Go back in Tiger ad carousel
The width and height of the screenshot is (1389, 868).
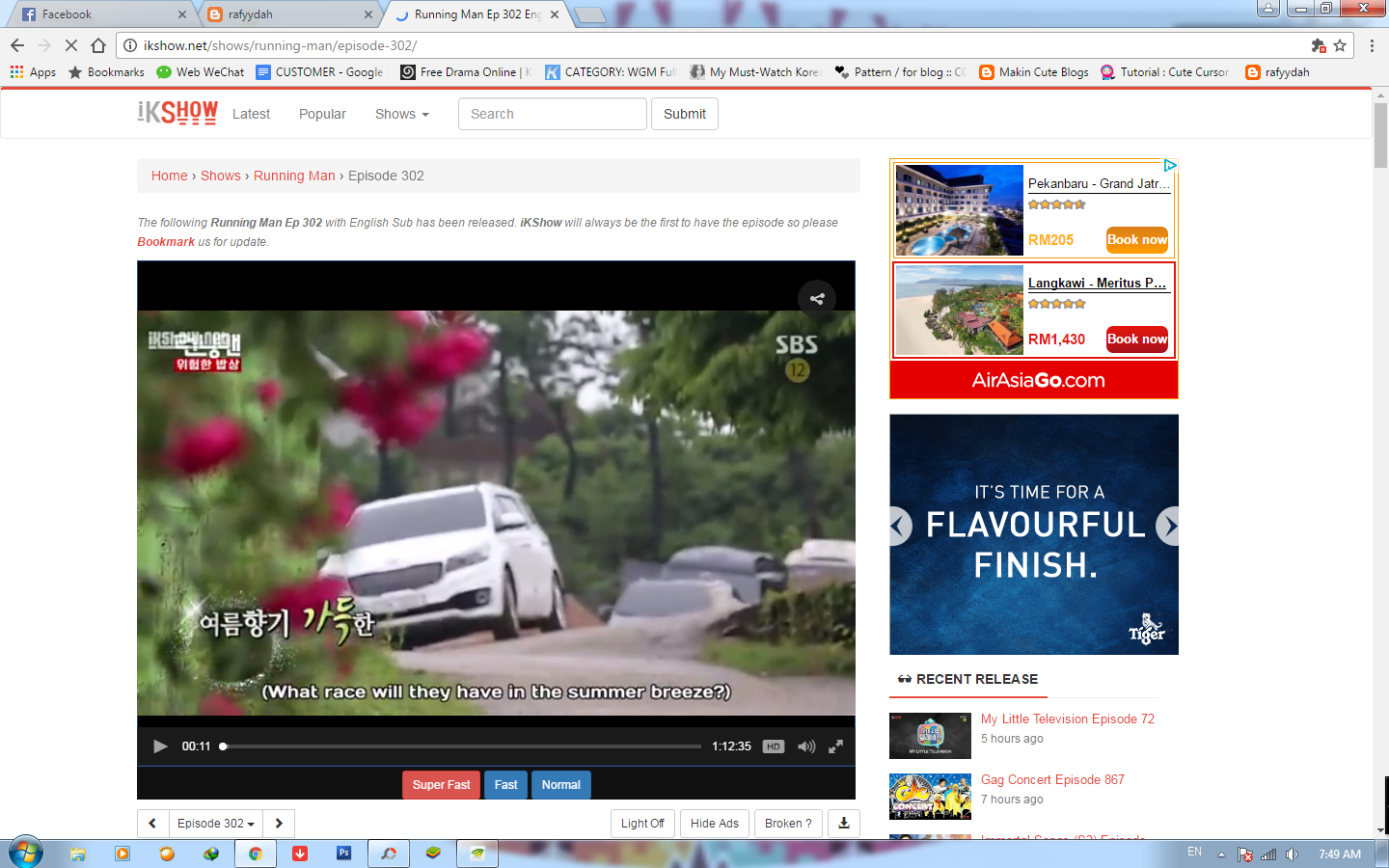(900, 527)
